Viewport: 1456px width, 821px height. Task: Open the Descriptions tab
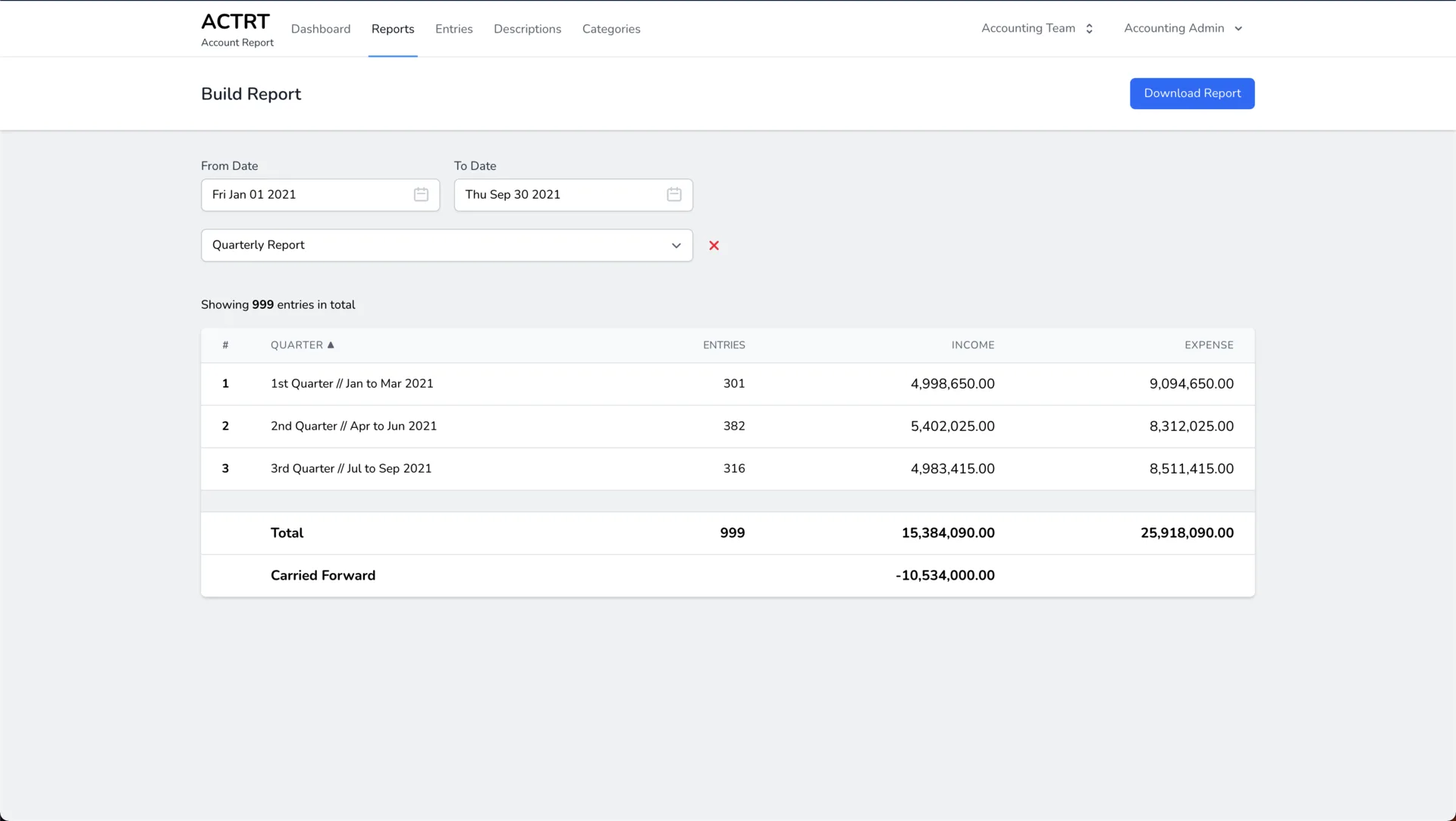(528, 29)
